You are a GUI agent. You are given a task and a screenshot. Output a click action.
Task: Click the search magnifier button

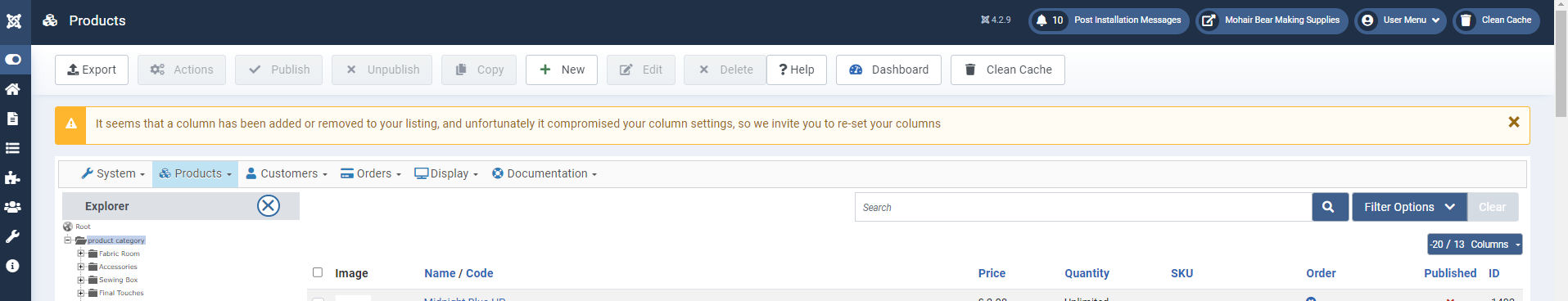[1328, 207]
